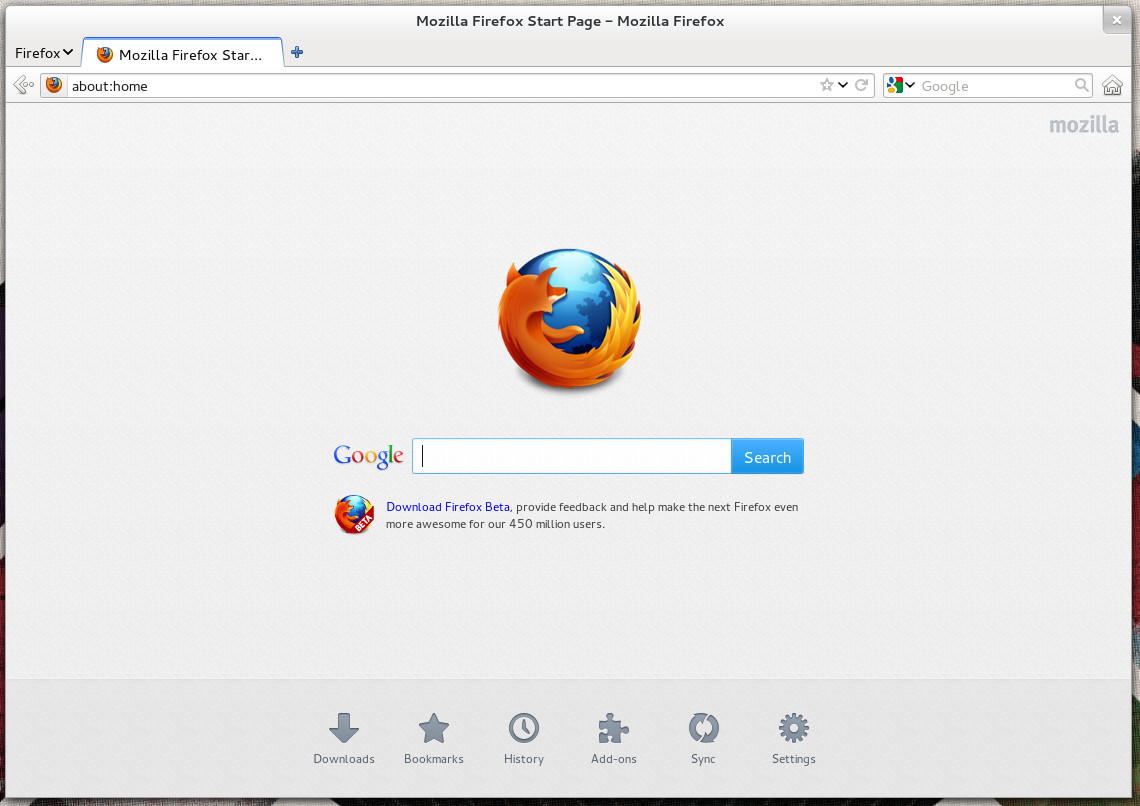Click the Firefox site identity icon in URL bar
Image resolution: width=1140 pixels, height=806 pixels.
pos(54,86)
